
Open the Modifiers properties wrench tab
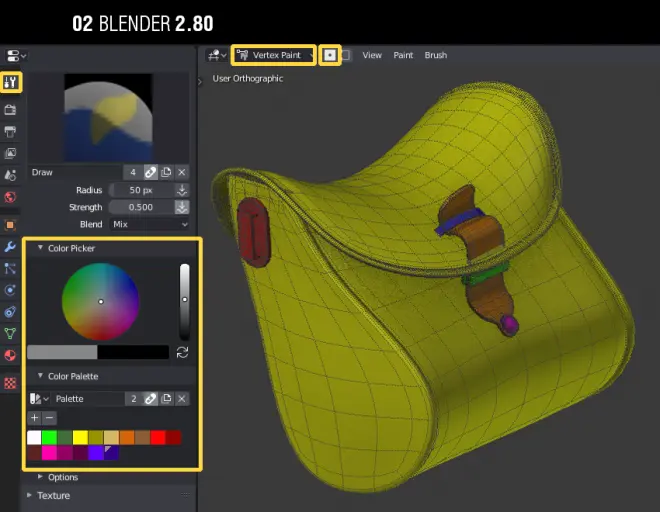(10, 246)
